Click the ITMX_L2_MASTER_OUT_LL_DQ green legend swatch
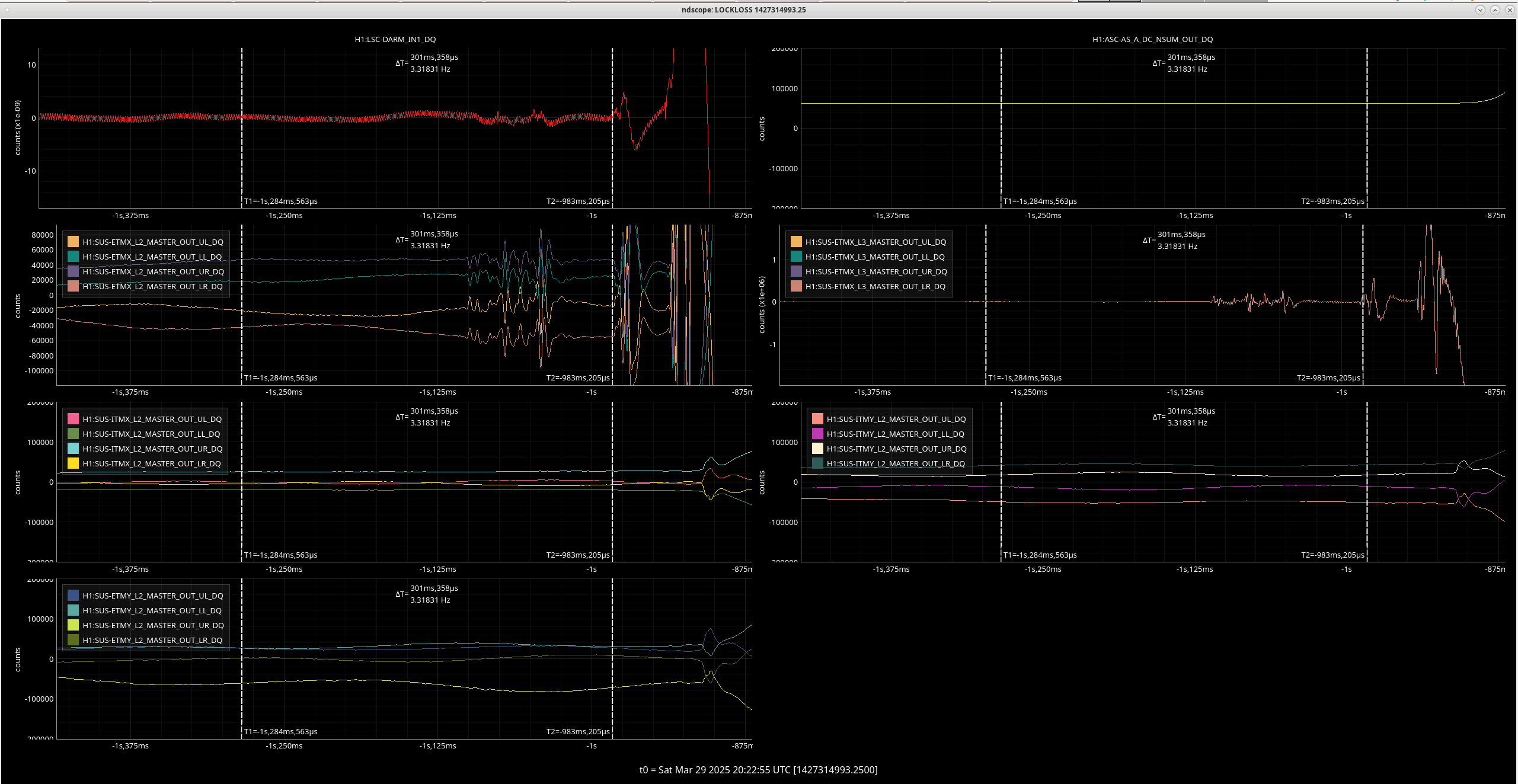Screen dimensions: 1518x784 pos(73,434)
